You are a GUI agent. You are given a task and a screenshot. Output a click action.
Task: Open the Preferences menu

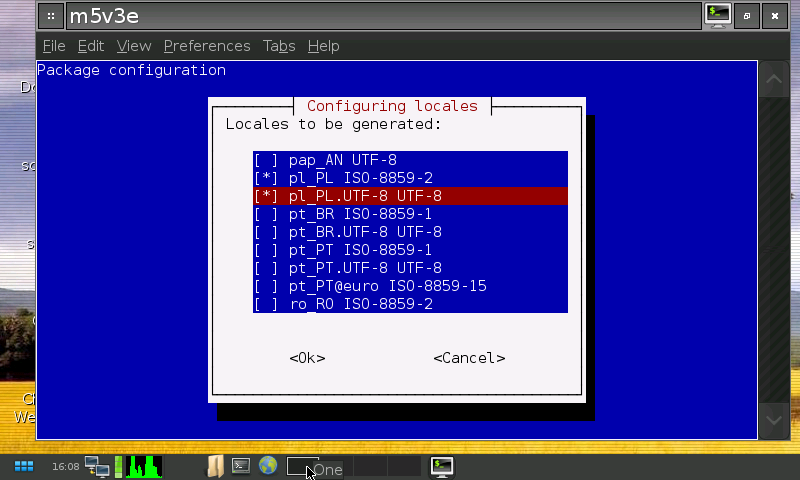206,46
